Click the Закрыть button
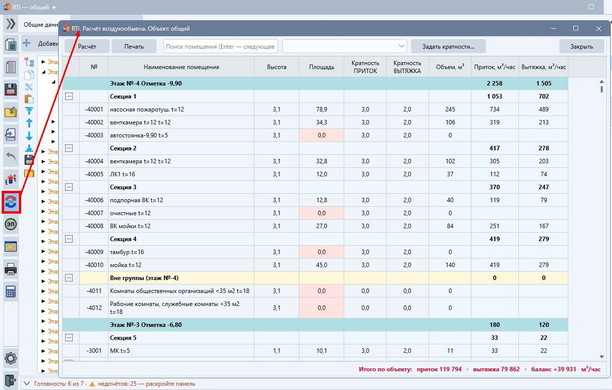Screen dimensions: 612x390 582,46
